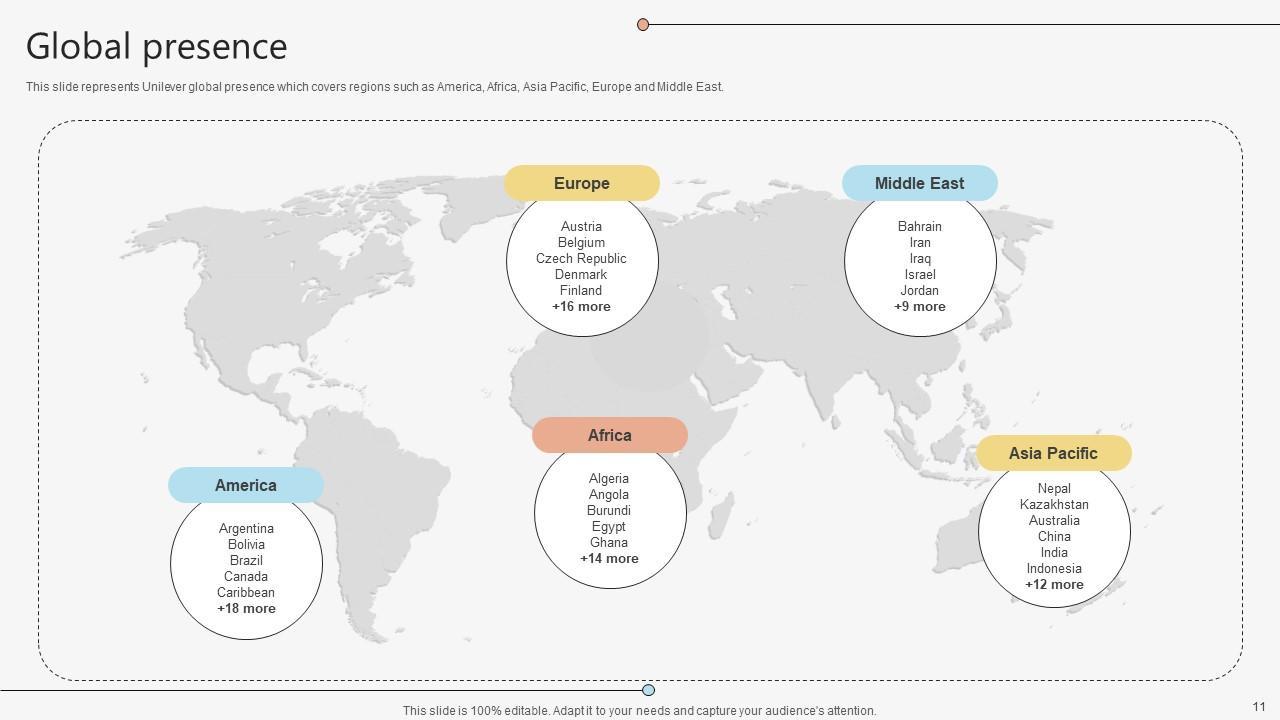Click Czech Republic in Europe list
The width and height of the screenshot is (1280, 720).
(x=581, y=259)
